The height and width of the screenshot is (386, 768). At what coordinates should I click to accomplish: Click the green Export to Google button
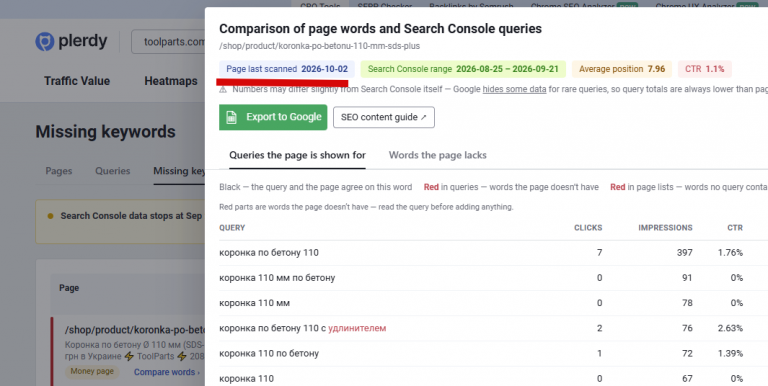(273, 117)
